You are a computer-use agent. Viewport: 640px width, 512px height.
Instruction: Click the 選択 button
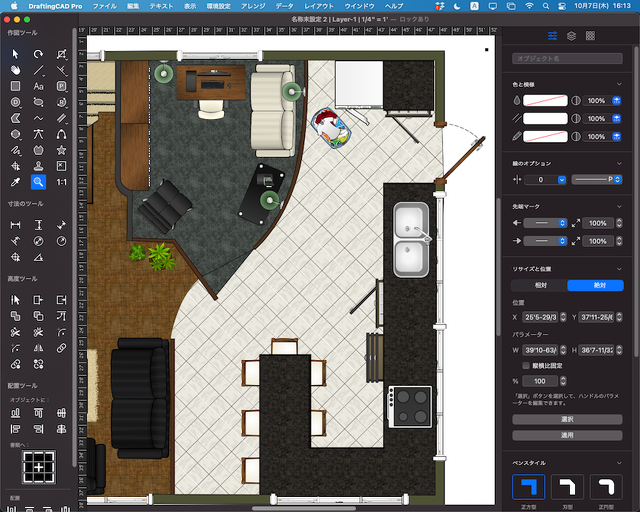pos(566,420)
